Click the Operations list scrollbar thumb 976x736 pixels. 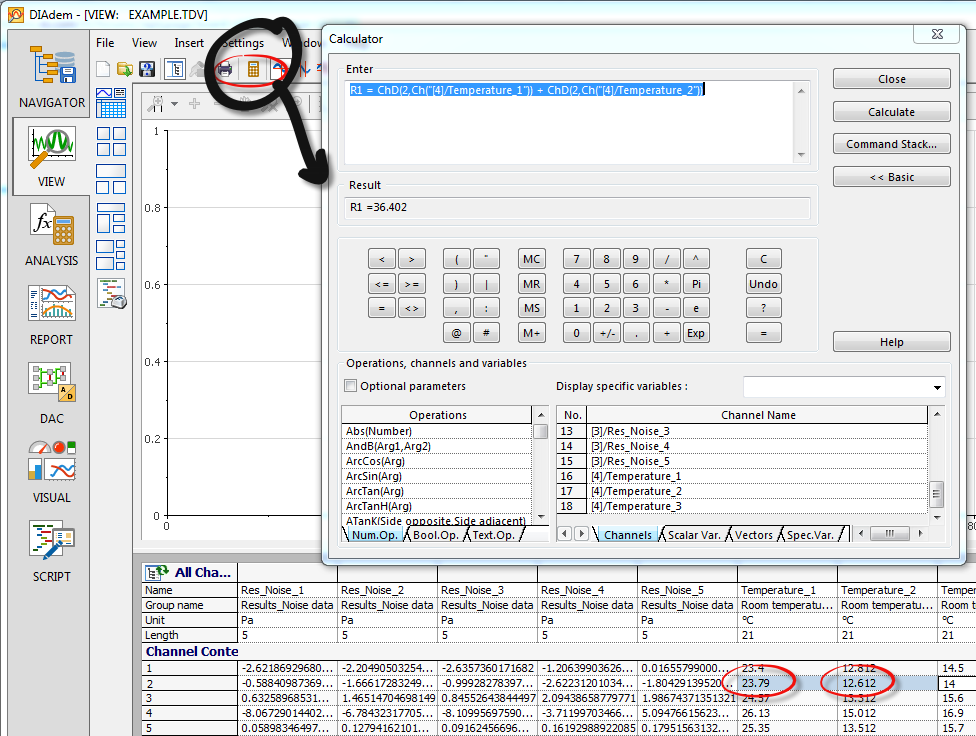(x=541, y=431)
